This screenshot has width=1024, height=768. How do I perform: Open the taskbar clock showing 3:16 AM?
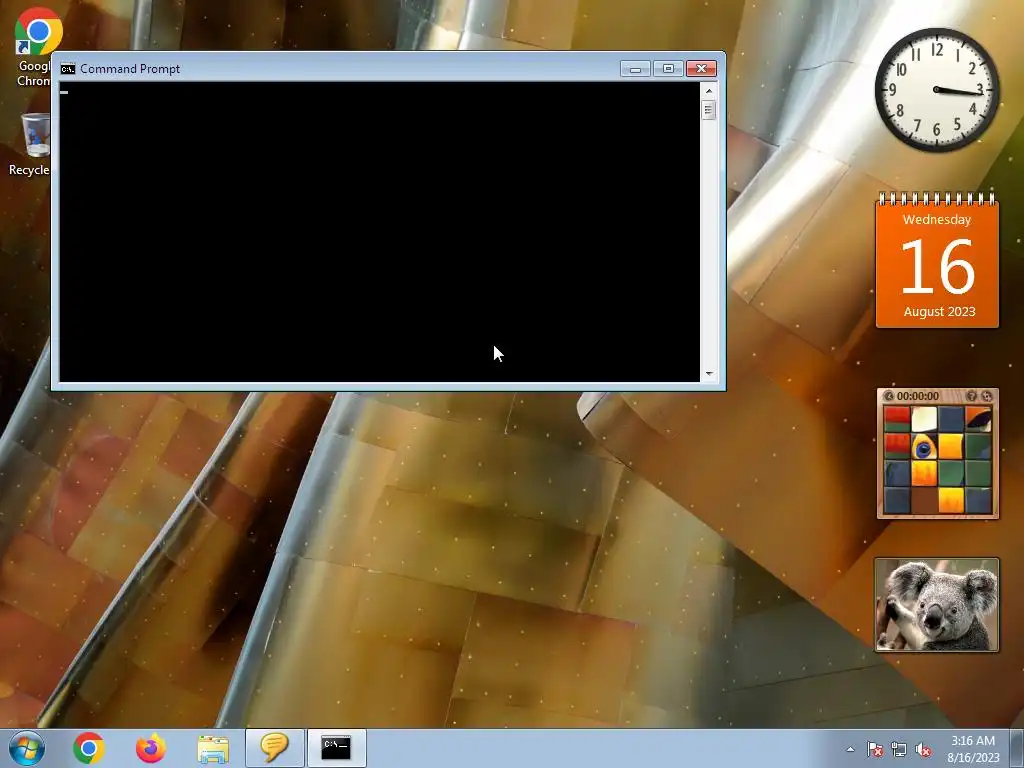pyautogui.click(x=973, y=749)
